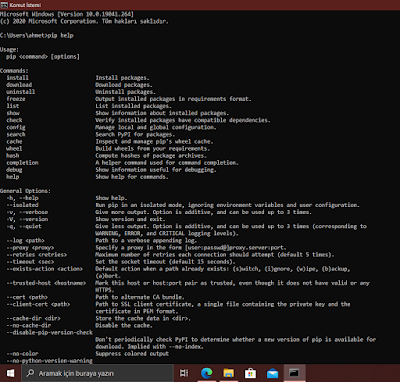This screenshot has width=400, height=382.
Task: Click the '--proxy <proxy>' option text
Action: click(30, 247)
